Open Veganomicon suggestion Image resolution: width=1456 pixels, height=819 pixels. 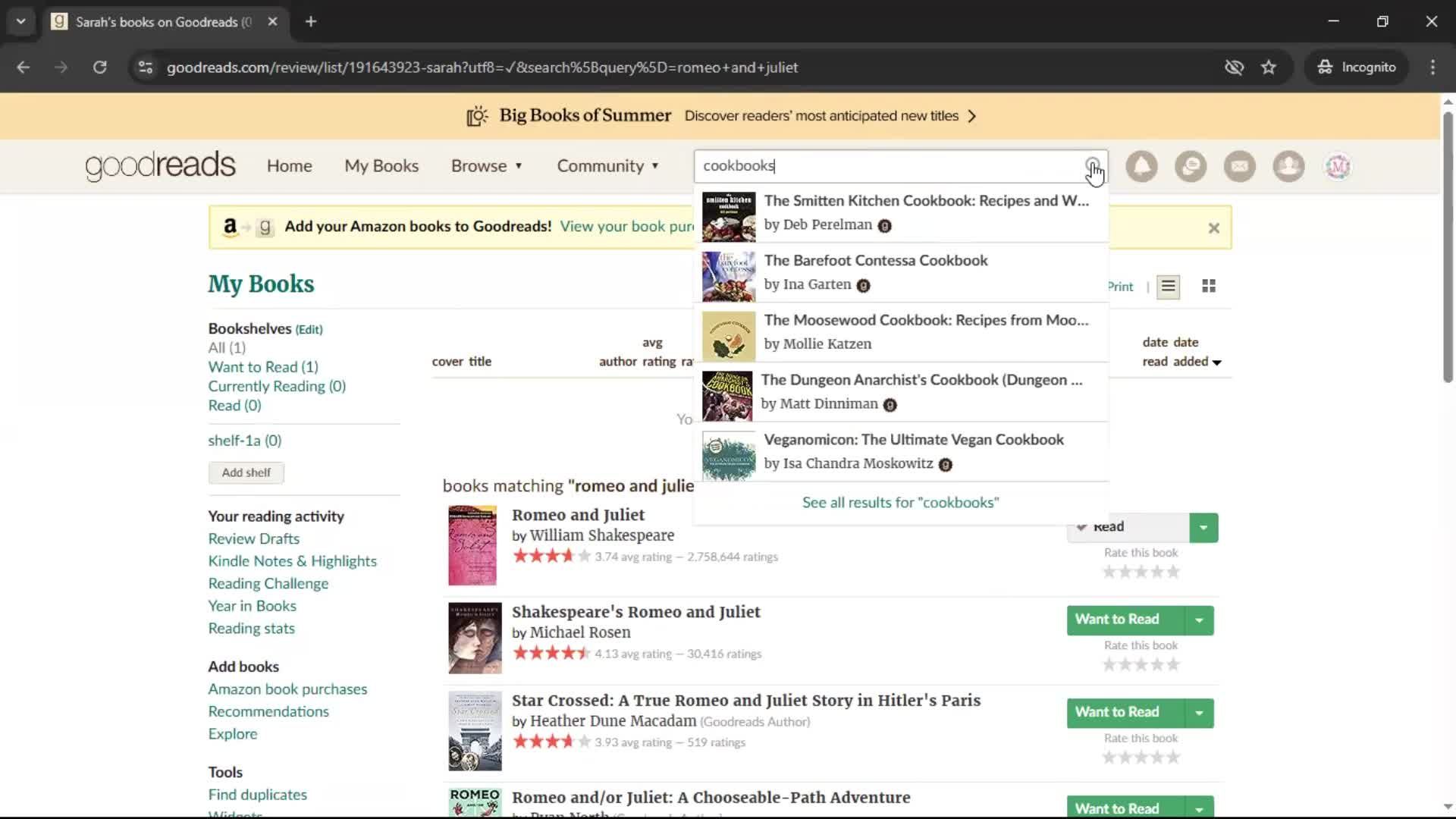click(x=901, y=453)
